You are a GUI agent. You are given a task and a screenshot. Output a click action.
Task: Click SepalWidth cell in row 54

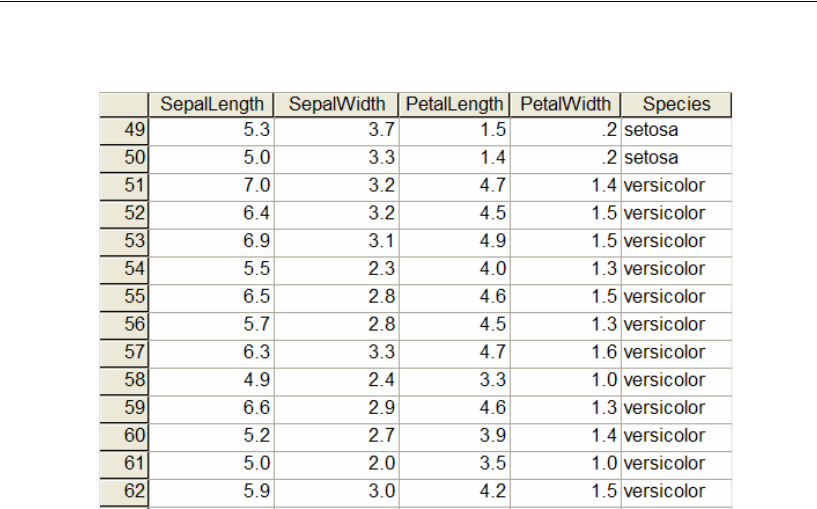click(336, 269)
